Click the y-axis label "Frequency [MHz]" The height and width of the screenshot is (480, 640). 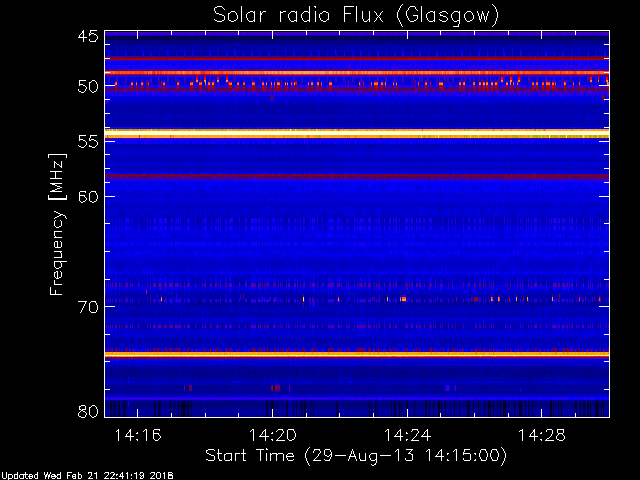tap(57, 224)
